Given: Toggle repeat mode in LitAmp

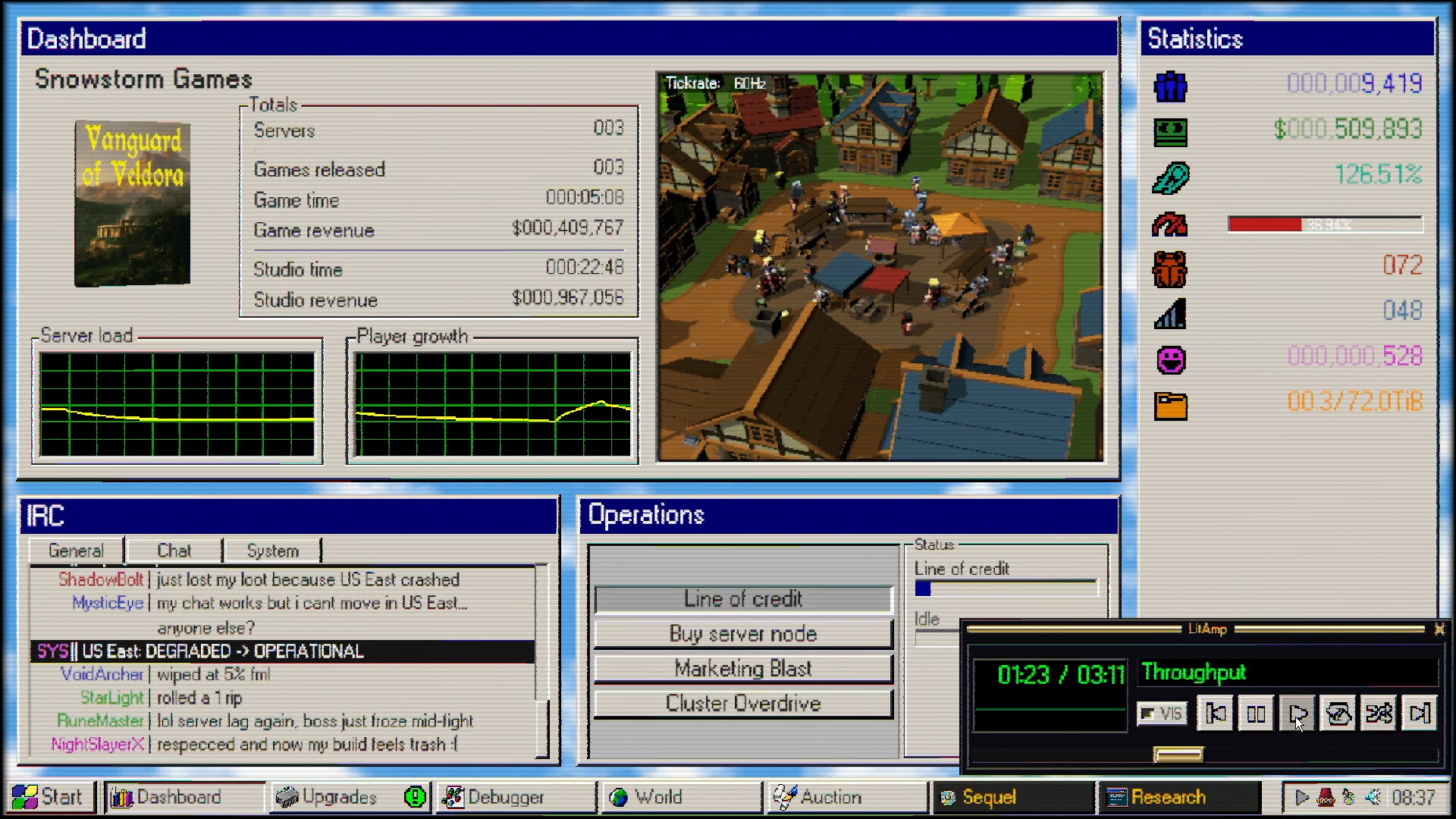Looking at the screenshot, I should point(1338,713).
